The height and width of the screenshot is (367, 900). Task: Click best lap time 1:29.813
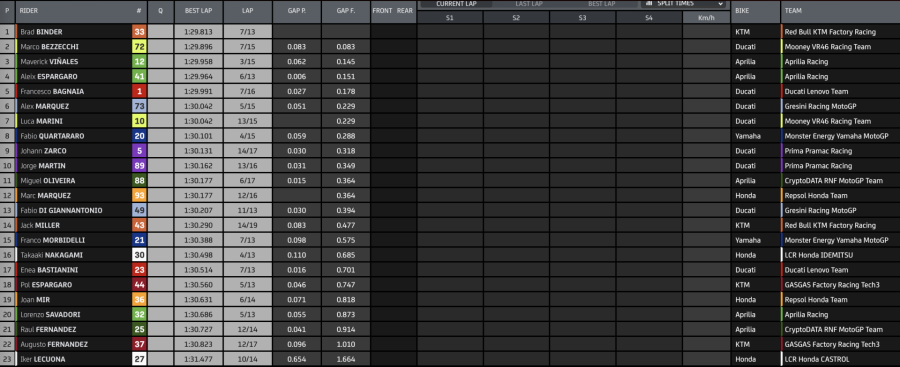point(198,32)
